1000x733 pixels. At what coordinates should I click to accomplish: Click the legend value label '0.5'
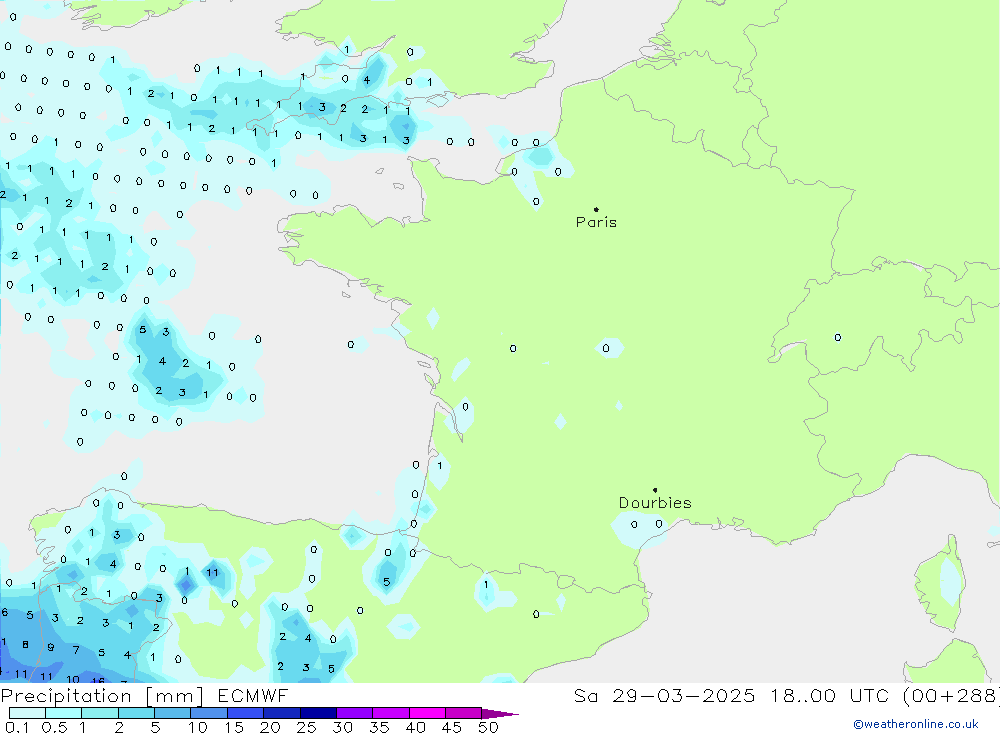[54, 727]
